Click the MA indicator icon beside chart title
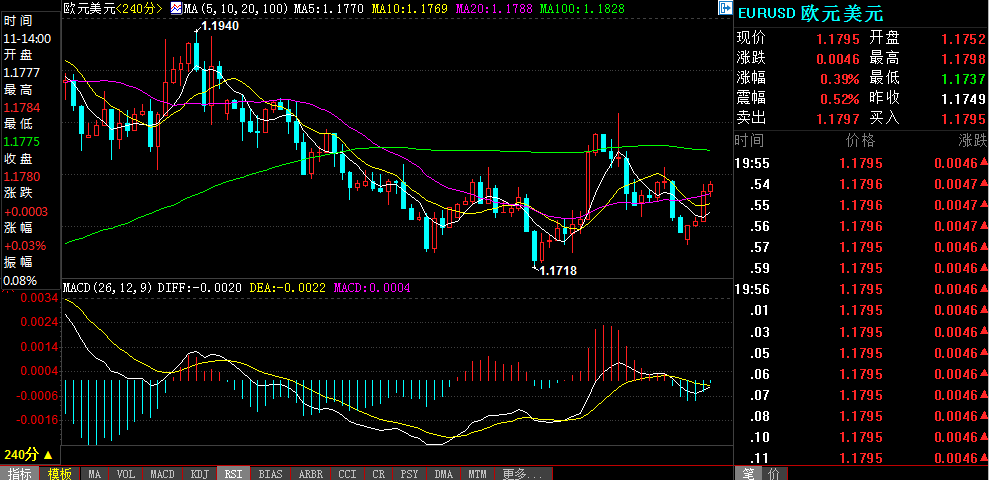Viewport: 989px width, 480px height. point(175,8)
